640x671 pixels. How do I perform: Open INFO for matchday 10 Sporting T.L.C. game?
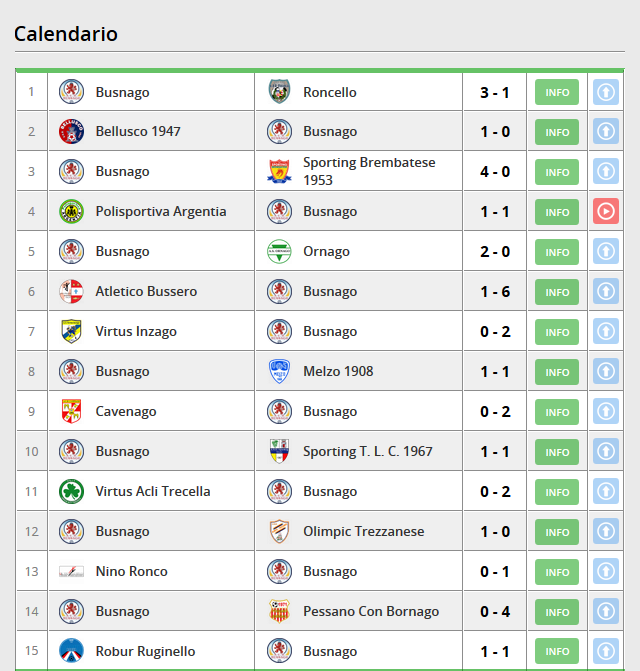(x=557, y=452)
